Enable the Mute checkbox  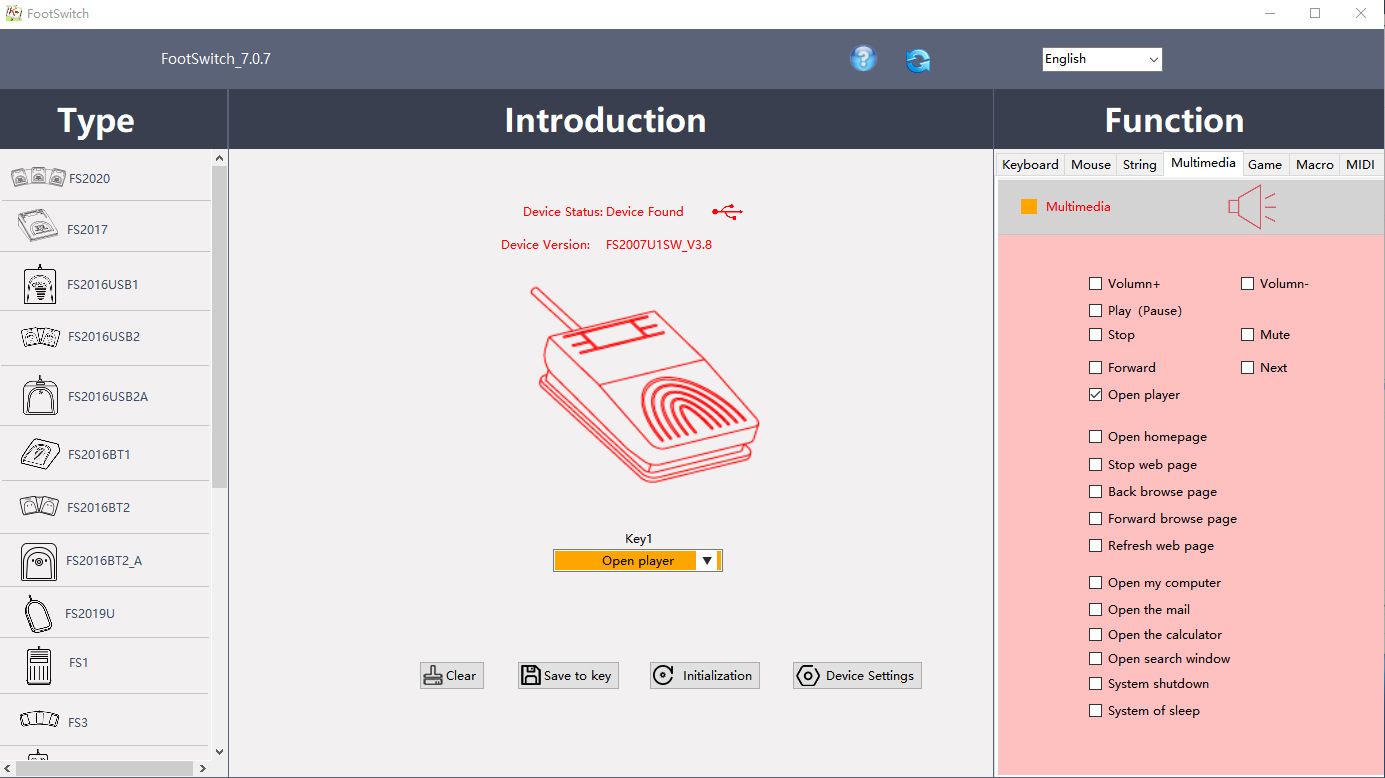[1247, 335]
